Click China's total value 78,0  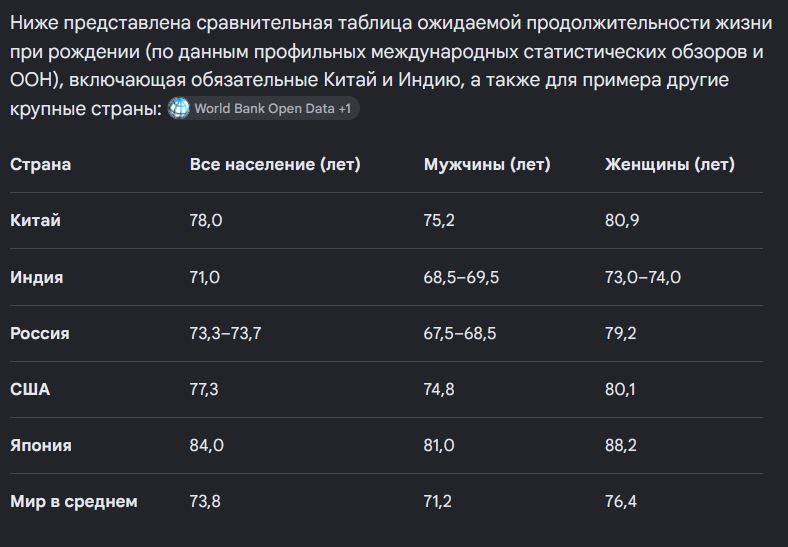tap(206, 220)
